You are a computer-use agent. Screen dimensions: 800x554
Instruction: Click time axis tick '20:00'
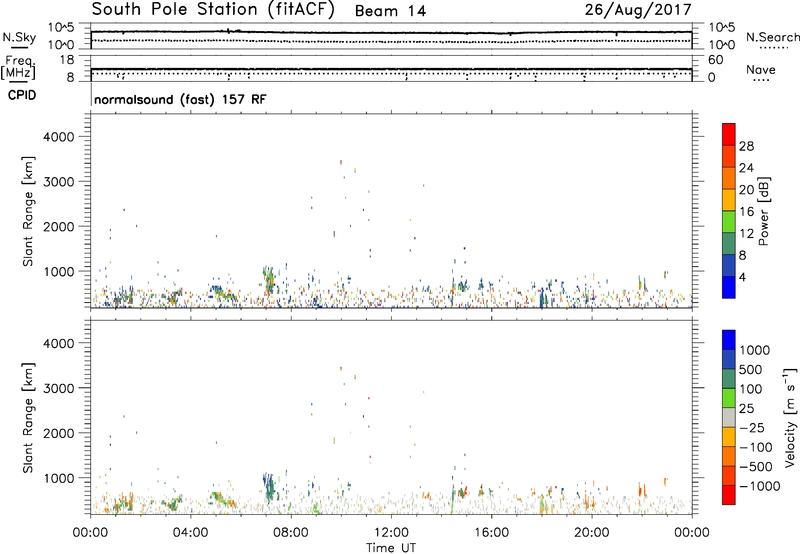[591, 533]
